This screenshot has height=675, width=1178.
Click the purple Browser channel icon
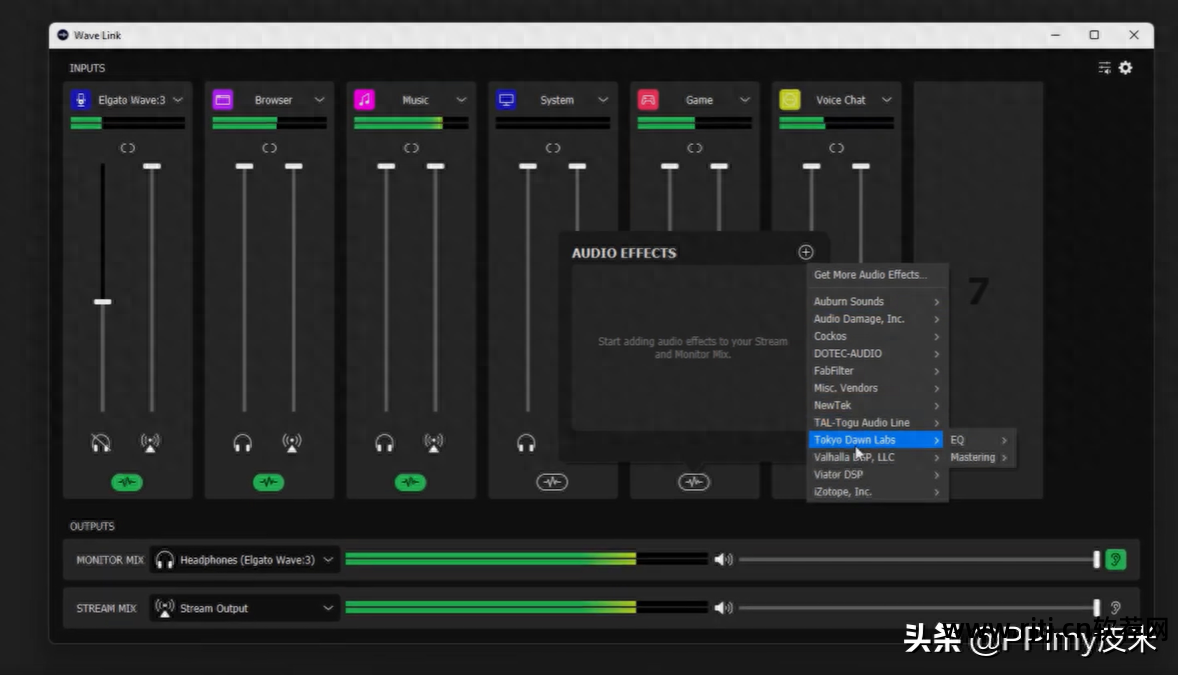click(222, 100)
